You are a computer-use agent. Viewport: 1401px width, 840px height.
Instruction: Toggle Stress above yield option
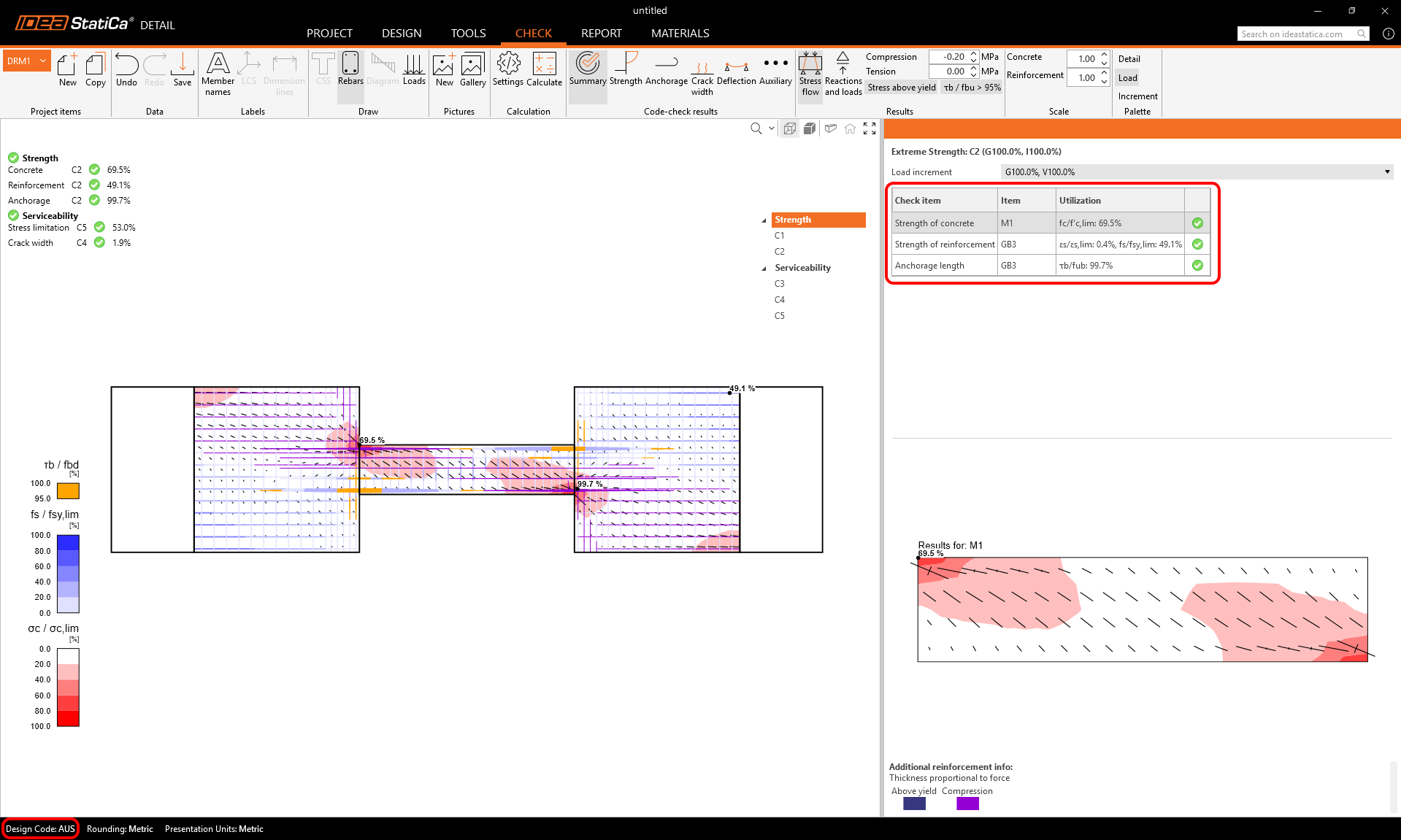tap(902, 88)
